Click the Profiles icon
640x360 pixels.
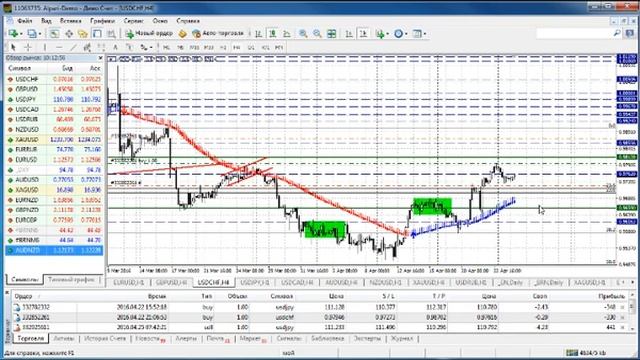[31, 34]
